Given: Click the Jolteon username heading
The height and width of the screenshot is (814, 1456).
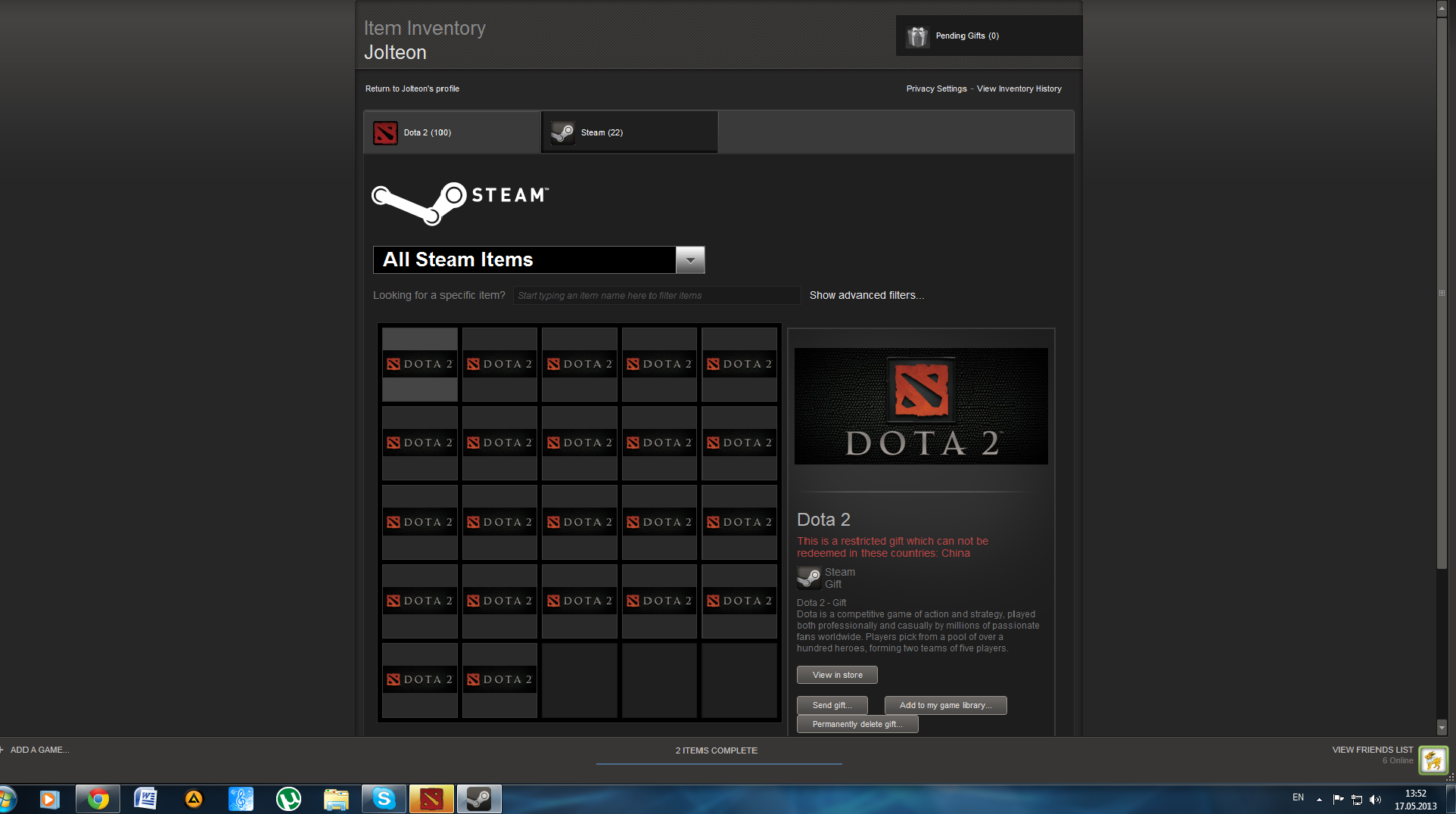Looking at the screenshot, I should click(x=395, y=52).
